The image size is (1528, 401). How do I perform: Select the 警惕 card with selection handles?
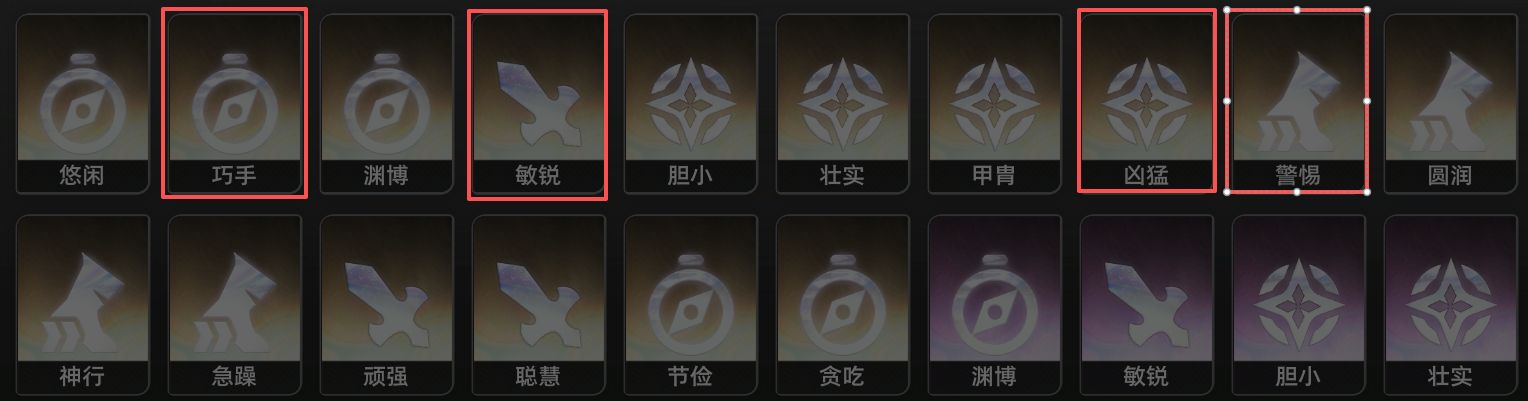(1297, 101)
